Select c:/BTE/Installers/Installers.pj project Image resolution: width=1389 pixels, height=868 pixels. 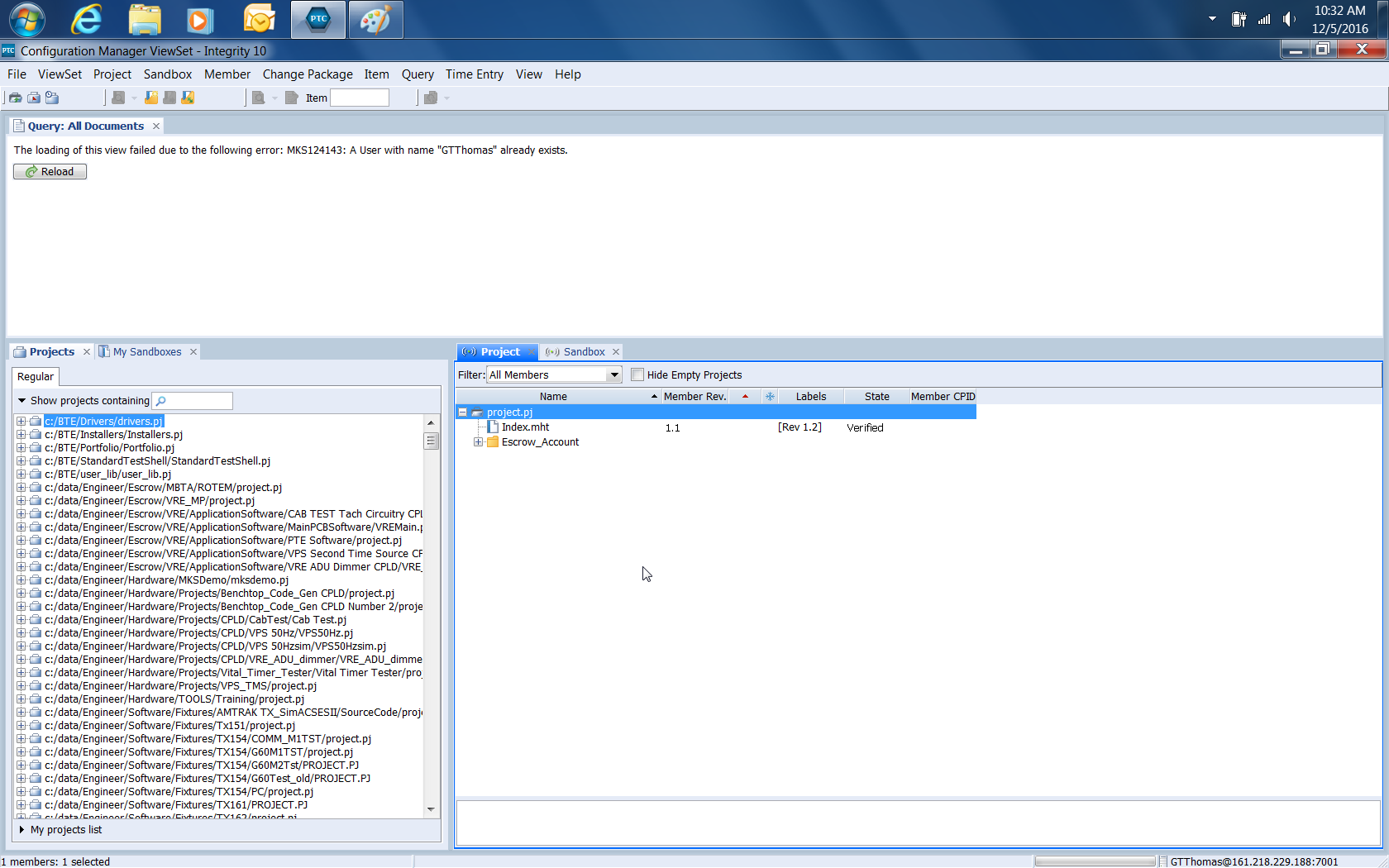[114, 434]
